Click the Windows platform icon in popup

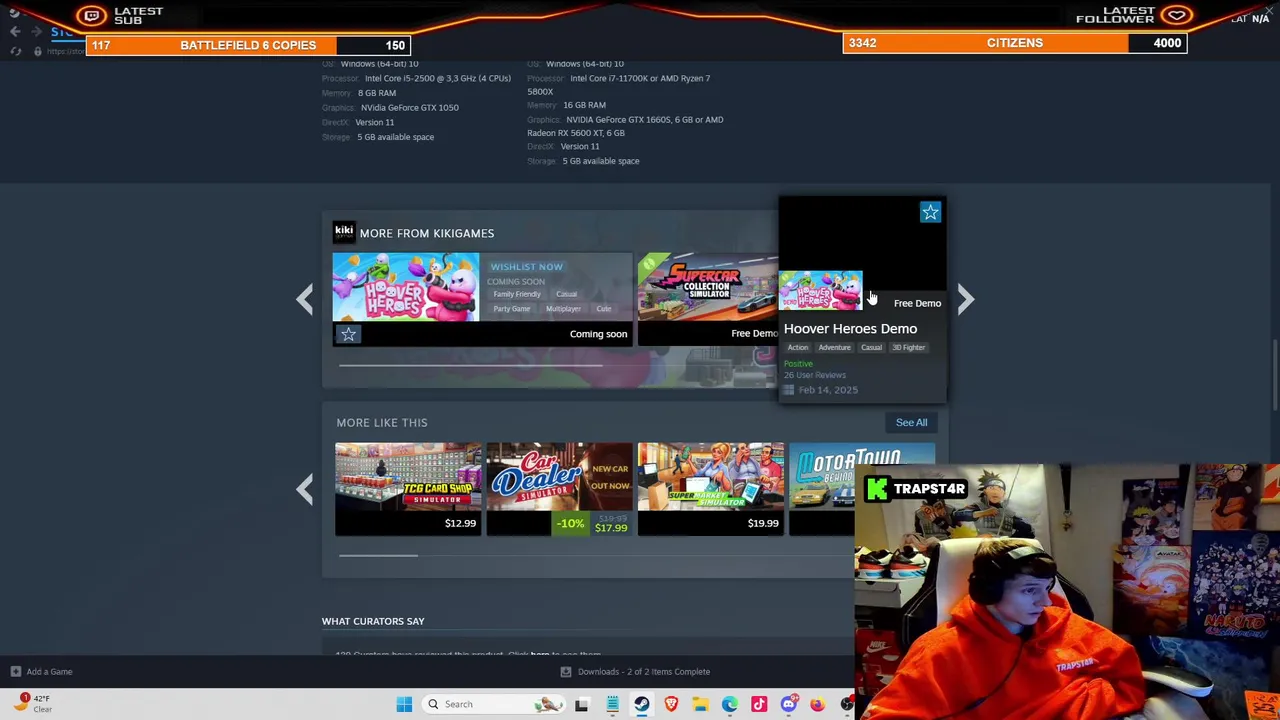tap(788, 390)
